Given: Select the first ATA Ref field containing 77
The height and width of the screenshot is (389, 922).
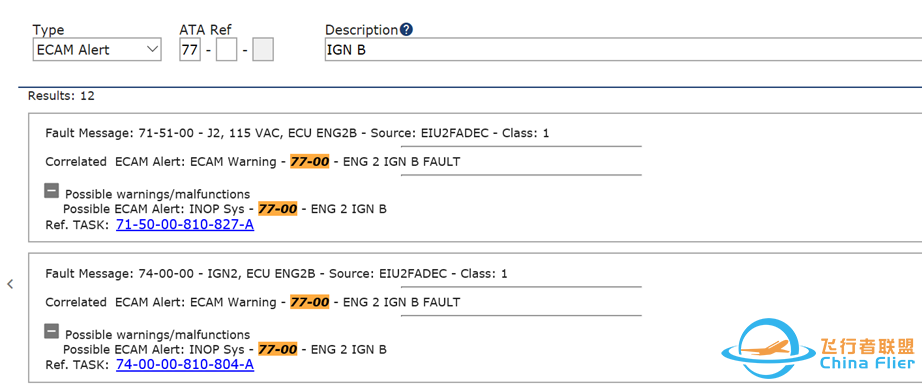Looking at the screenshot, I should (x=190, y=50).
